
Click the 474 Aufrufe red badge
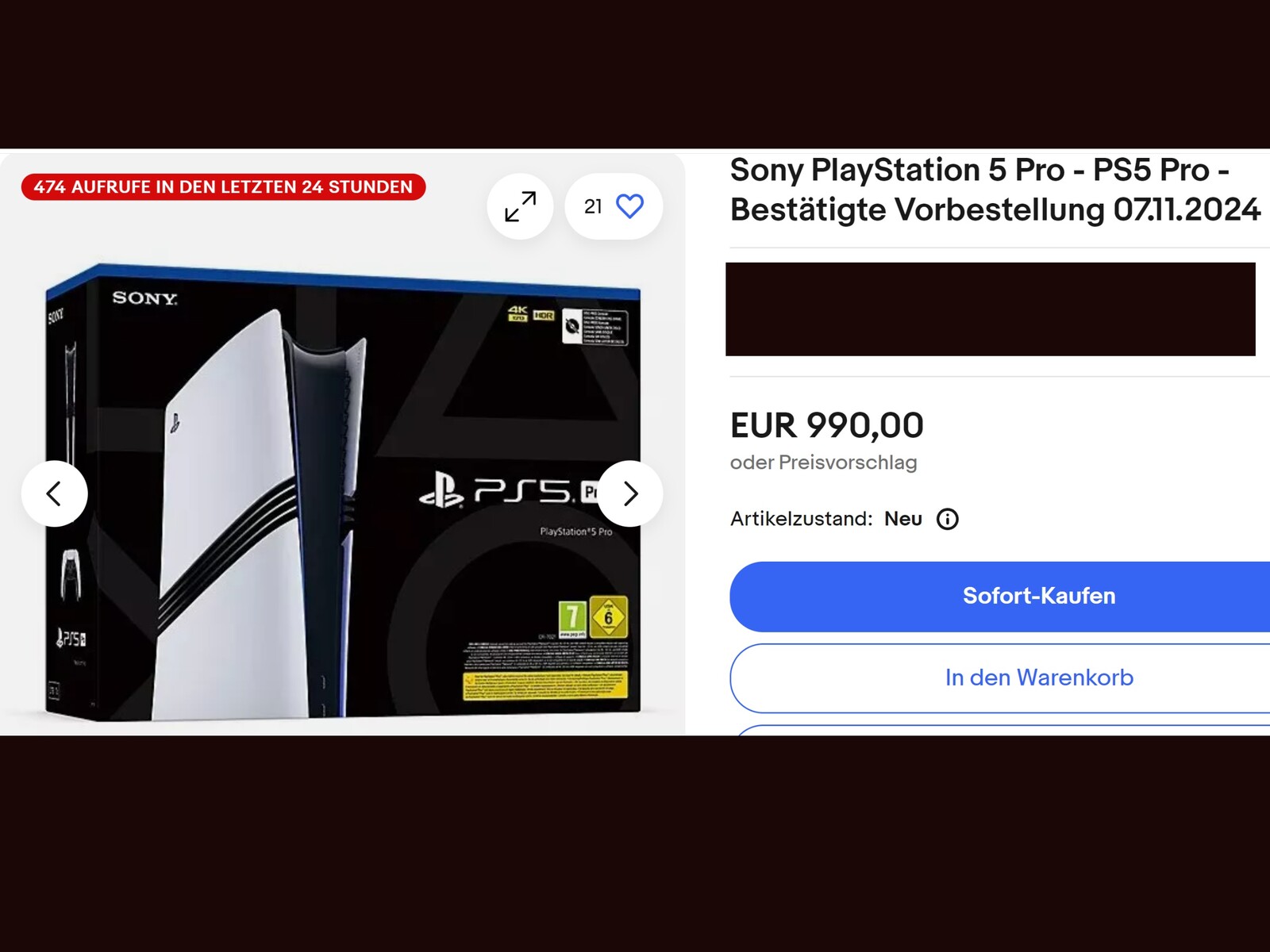(x=223, y=187)
